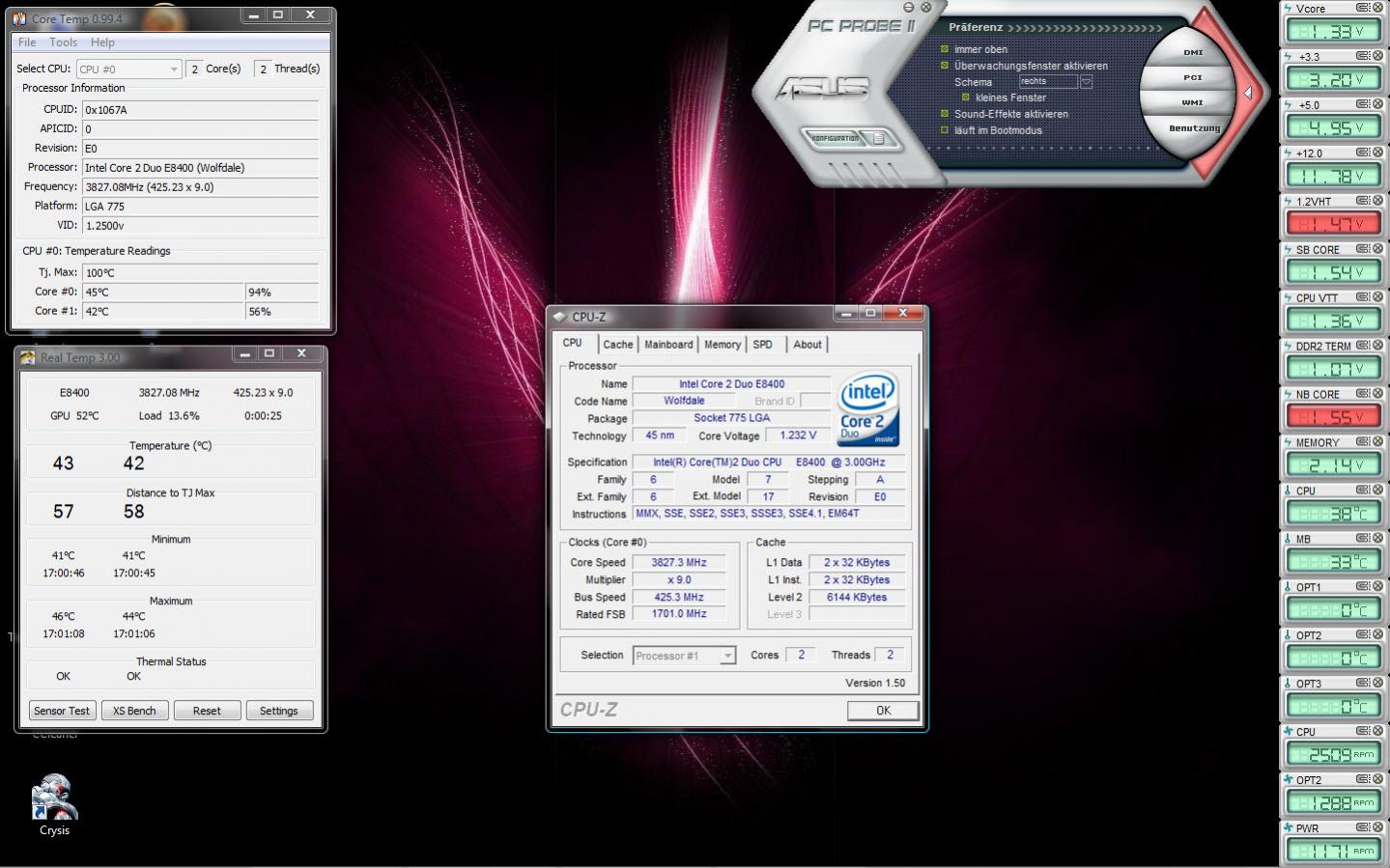This screenshot has height=868, width=1390.
Task: Close the 1.2VHT sensor widget
Action: coord(1378,201)
